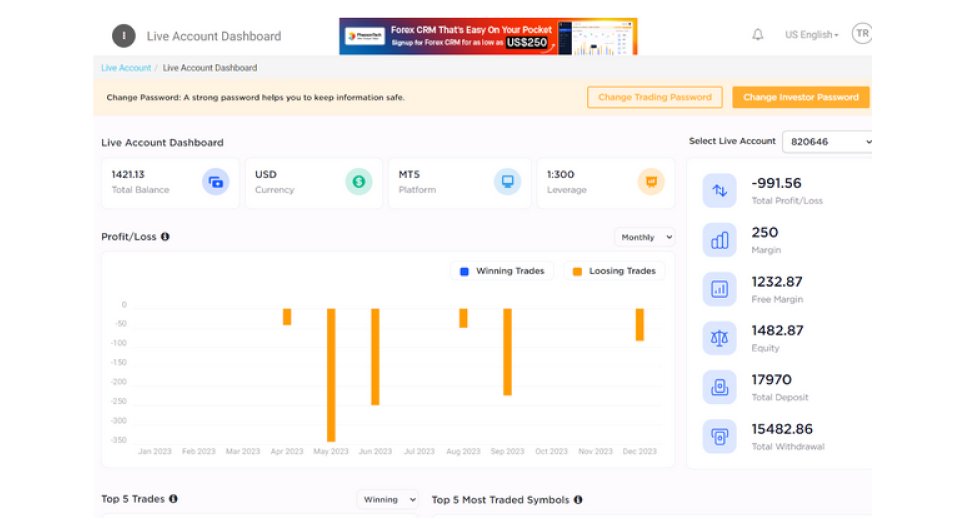Click the MT5 platform monitor icon
This screenshot has width=964, height=528.
pos(507,182)
